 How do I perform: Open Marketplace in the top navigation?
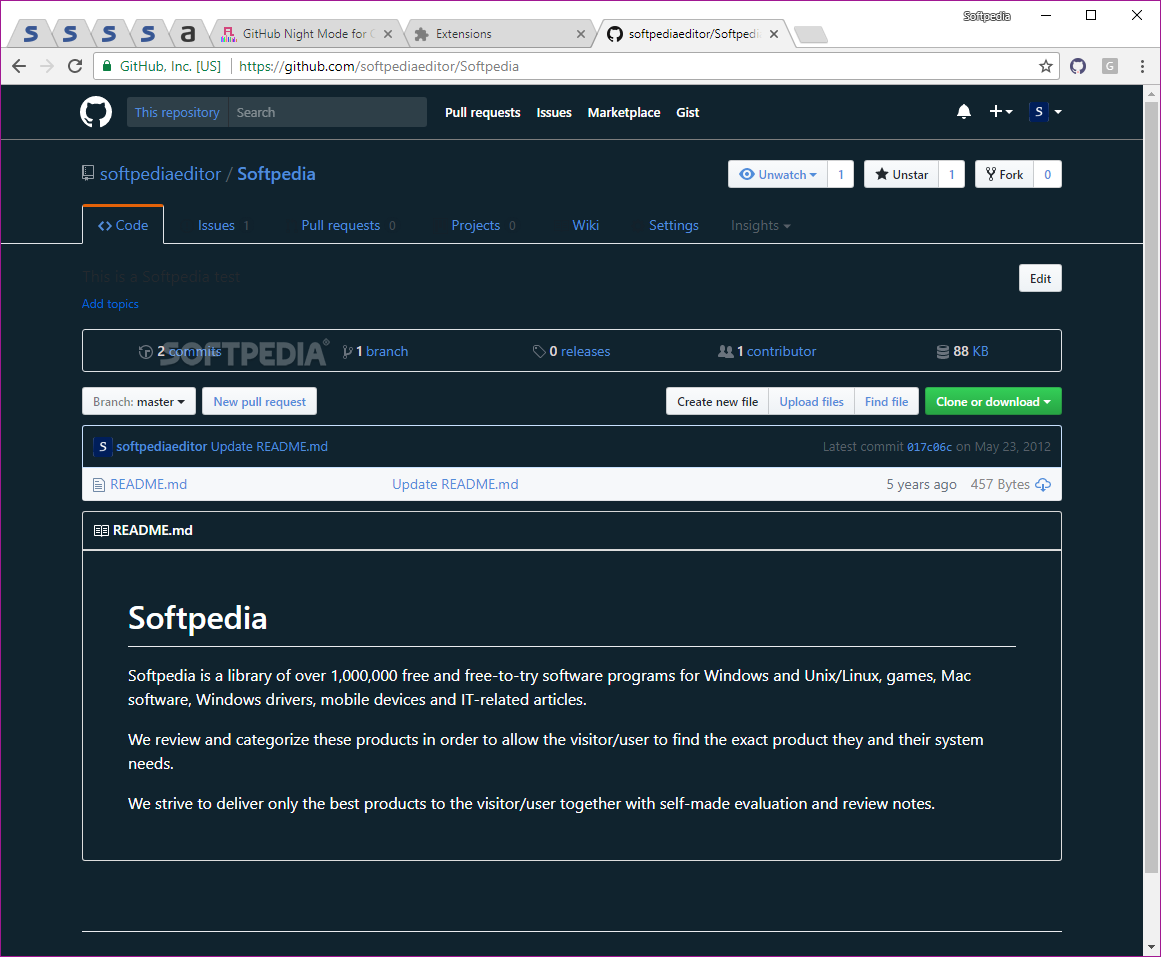click(623, 113)
